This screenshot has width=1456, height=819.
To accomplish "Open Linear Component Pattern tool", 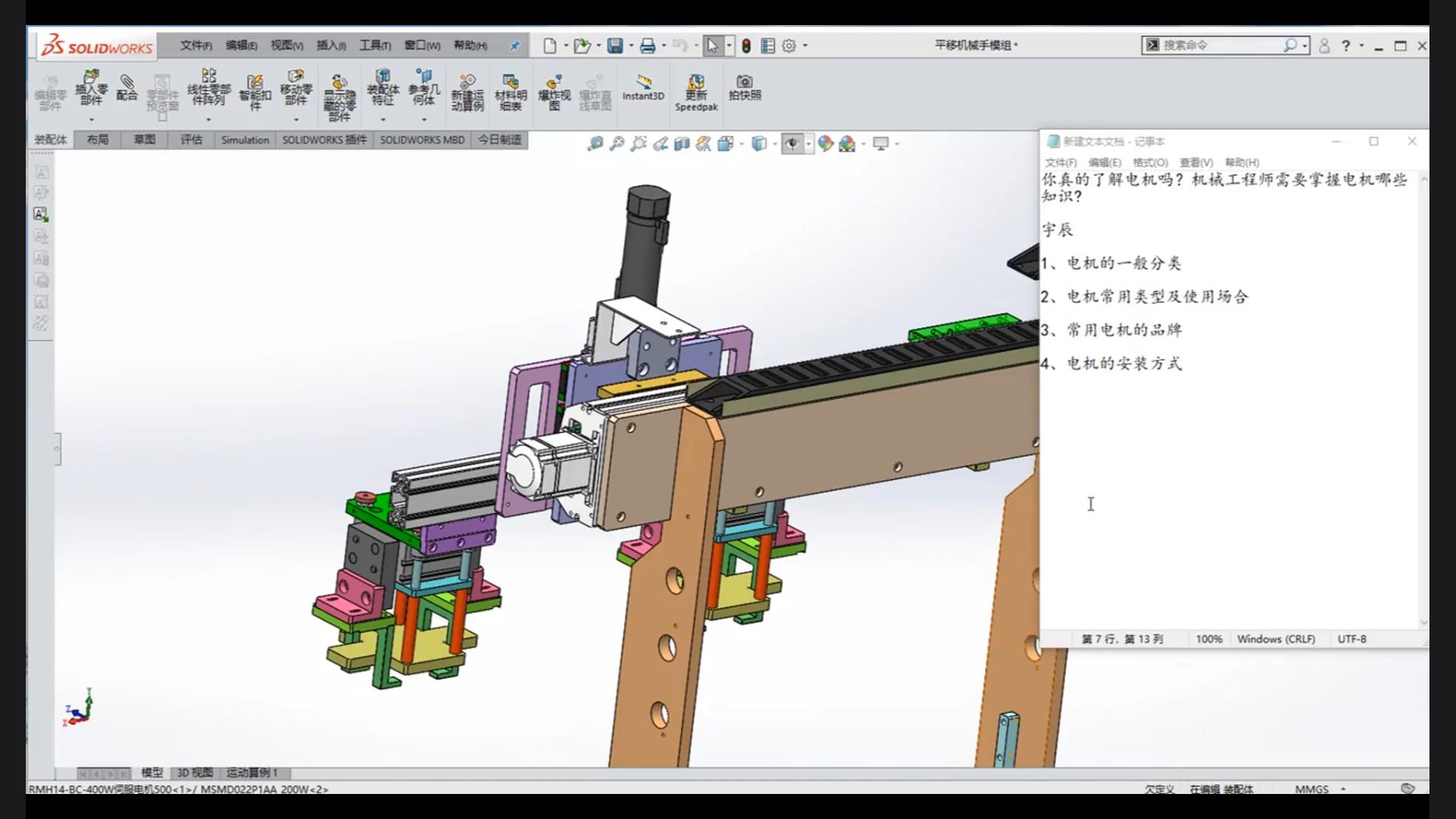I will tap(209, 88).
